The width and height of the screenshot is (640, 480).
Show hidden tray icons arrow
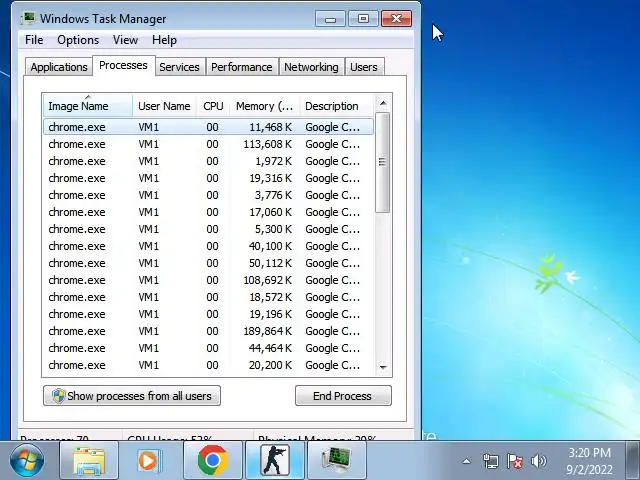pos(467,462)
